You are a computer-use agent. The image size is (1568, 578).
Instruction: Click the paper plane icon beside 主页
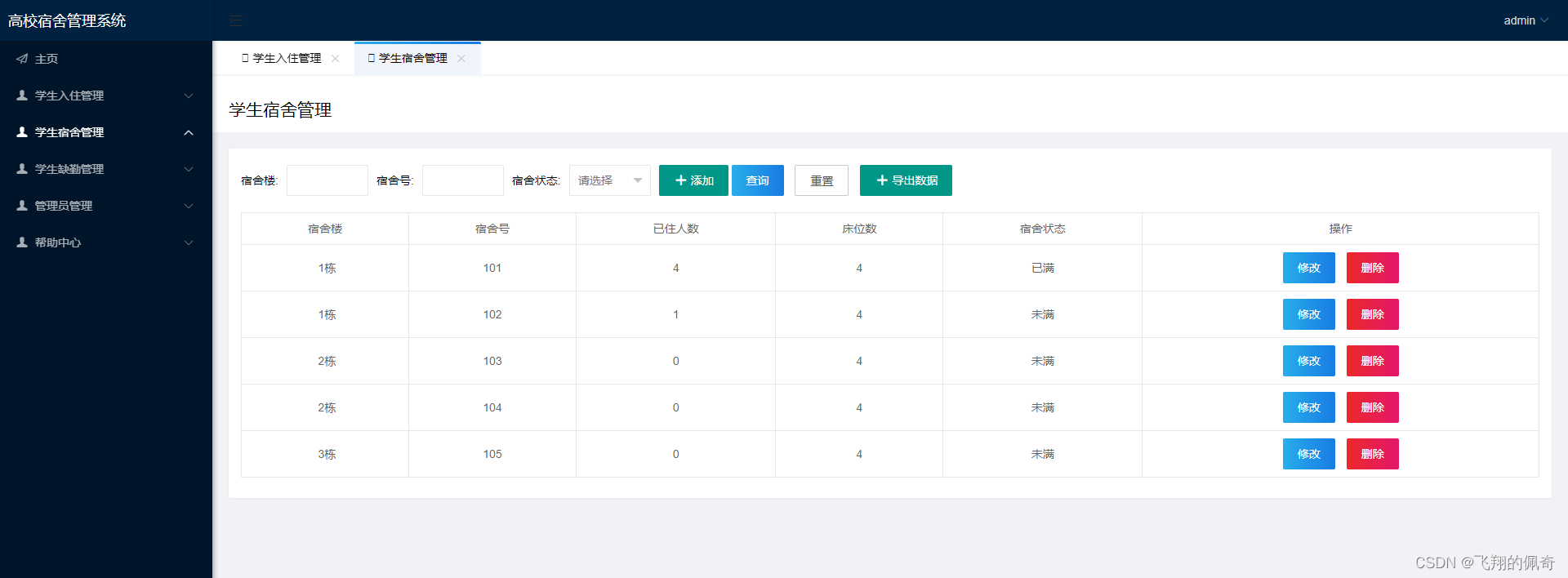[x=22, y=59]
